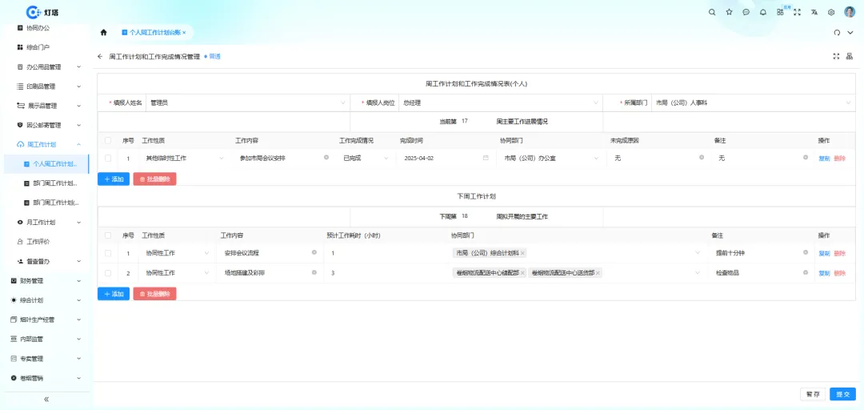Open the user avatar menu
864x410 pixels.
point(849,12)
